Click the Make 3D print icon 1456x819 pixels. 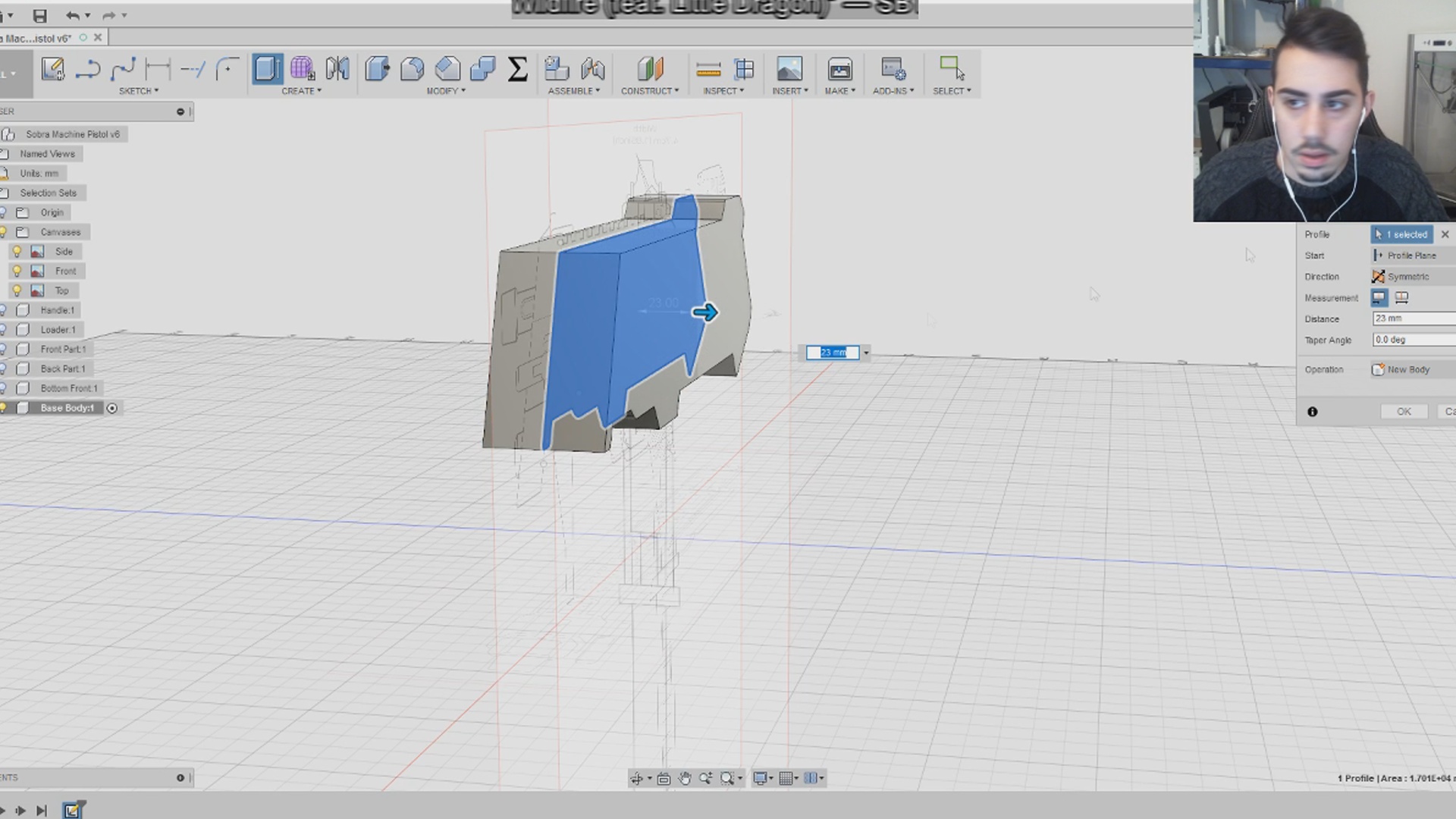click(x=839, y=69)
